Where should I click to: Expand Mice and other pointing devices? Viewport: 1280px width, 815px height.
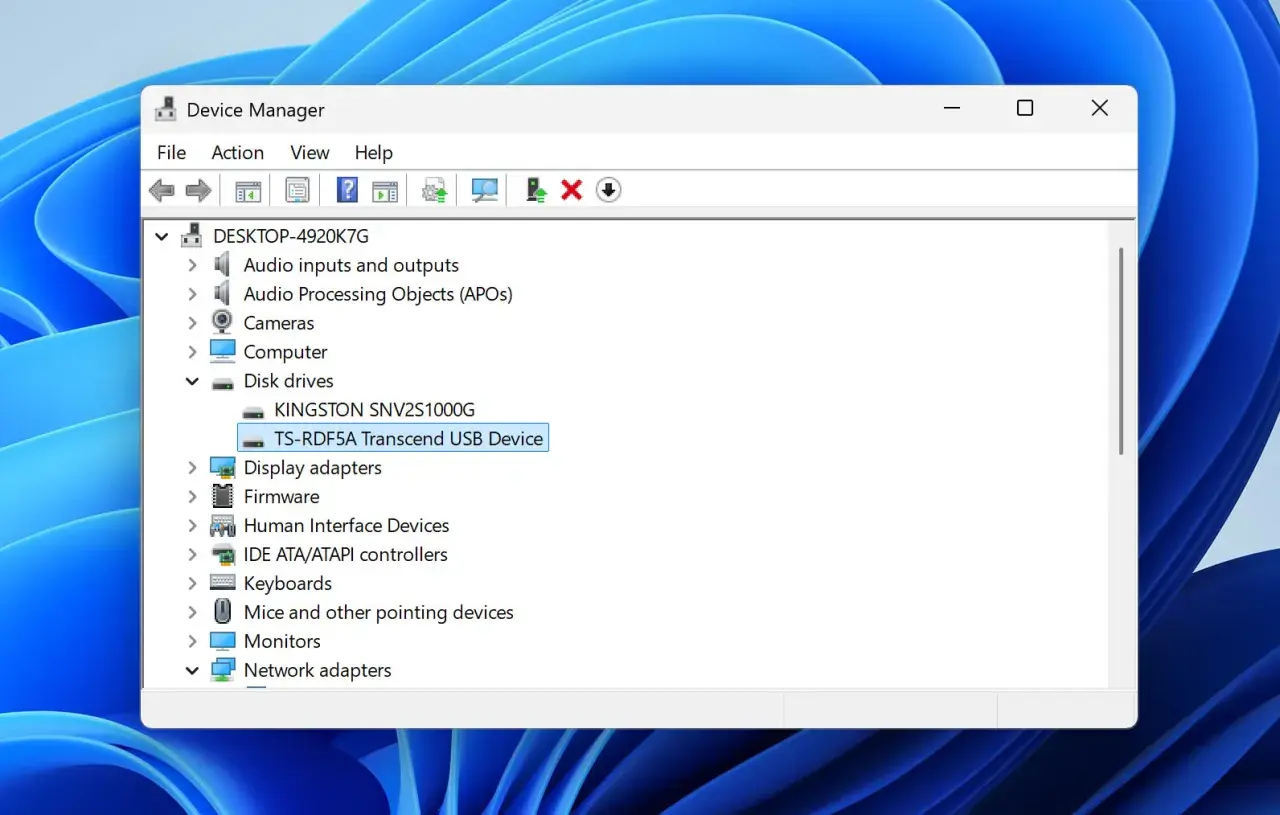tap(192, 612)
